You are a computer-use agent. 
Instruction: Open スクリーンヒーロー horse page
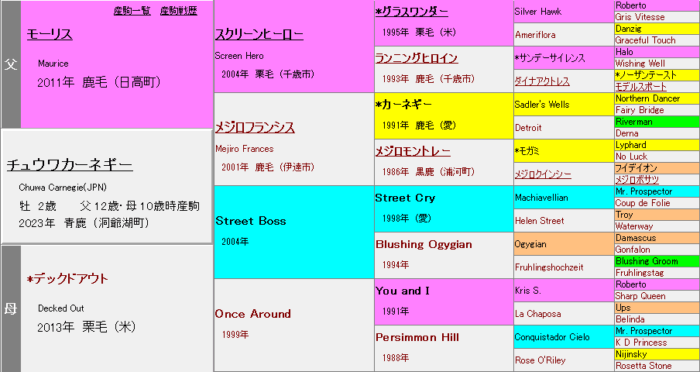tap(259, 34)
